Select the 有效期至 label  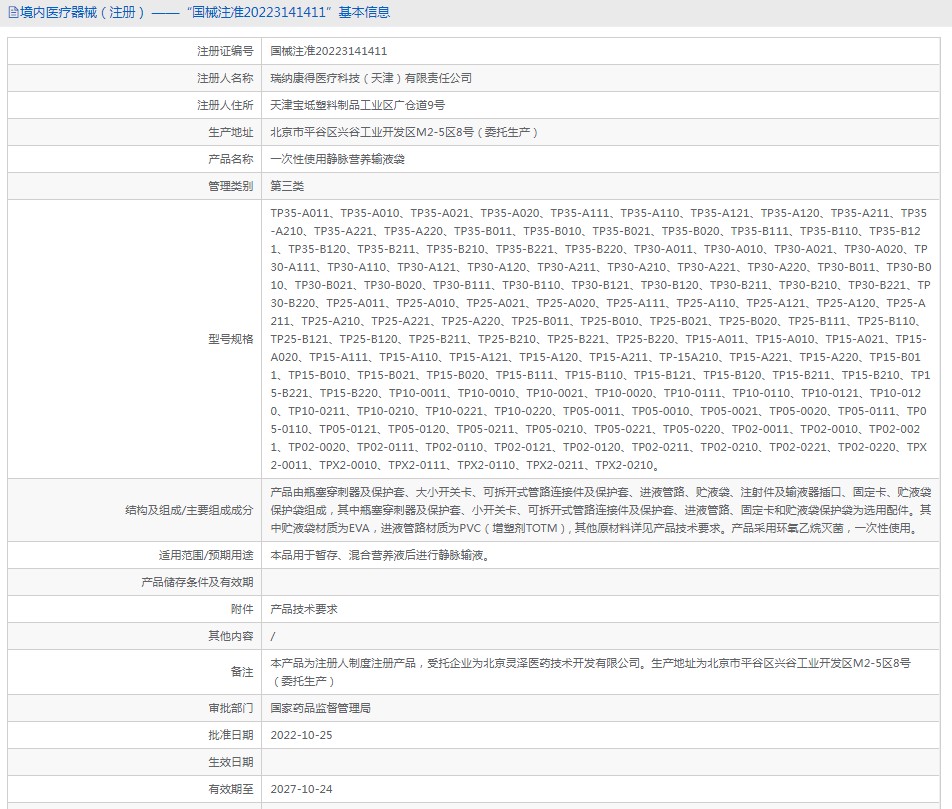coord(231,789)
